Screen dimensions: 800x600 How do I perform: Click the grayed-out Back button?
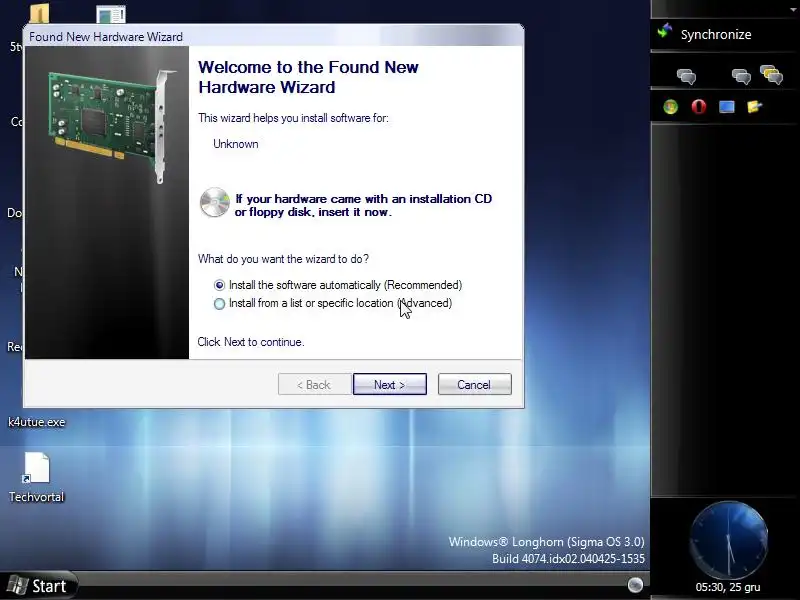click(x=314, y=384)
